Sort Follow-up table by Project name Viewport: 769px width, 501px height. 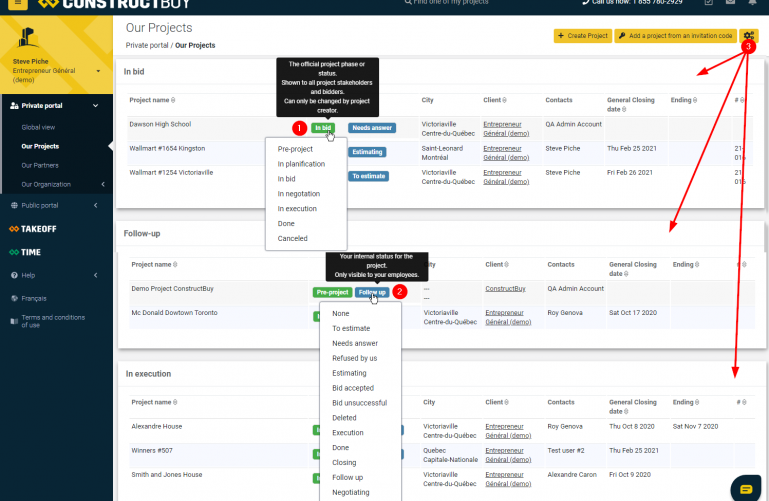click(x=154, y=264)
